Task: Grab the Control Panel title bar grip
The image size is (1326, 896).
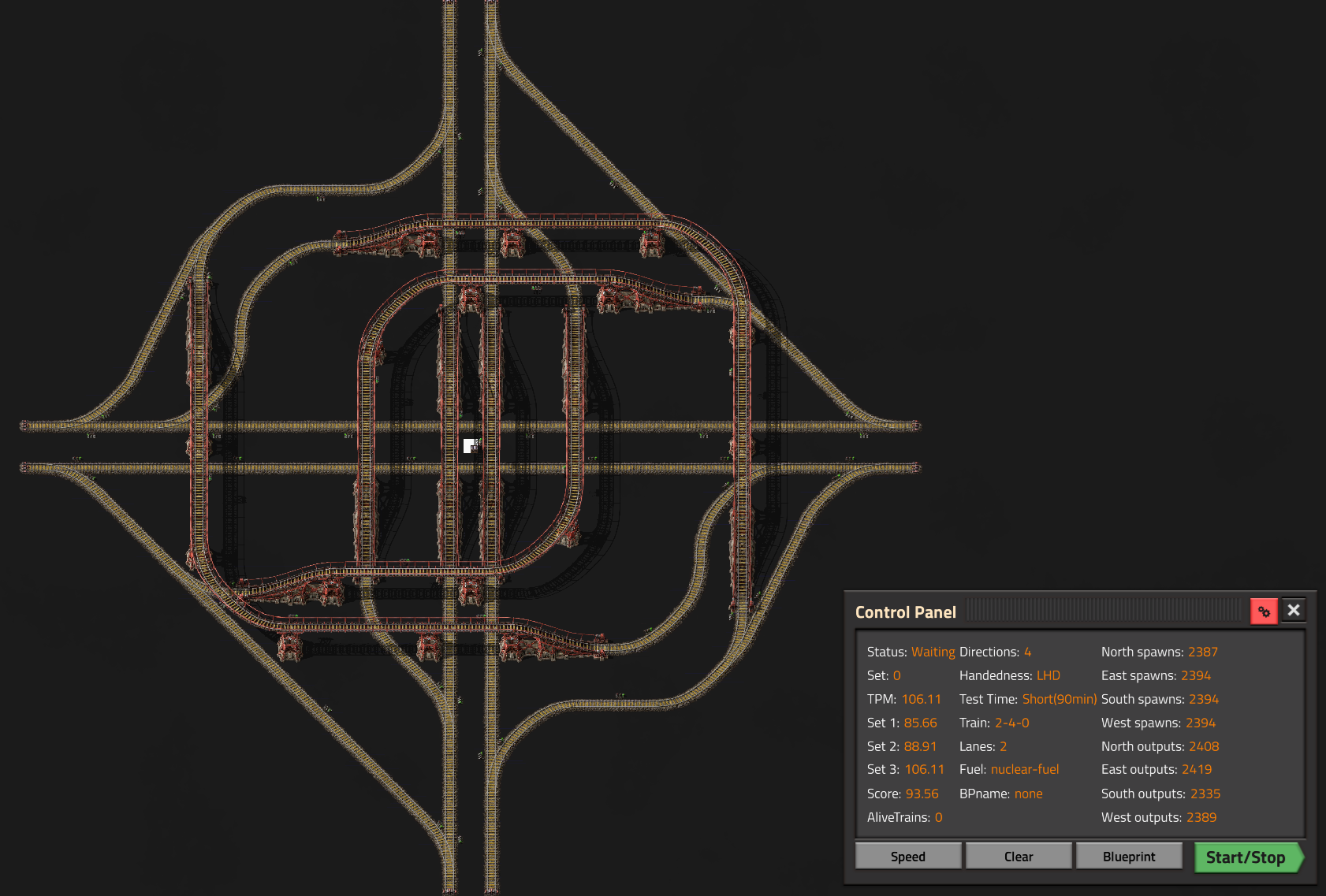Action: pos(1104,611)
